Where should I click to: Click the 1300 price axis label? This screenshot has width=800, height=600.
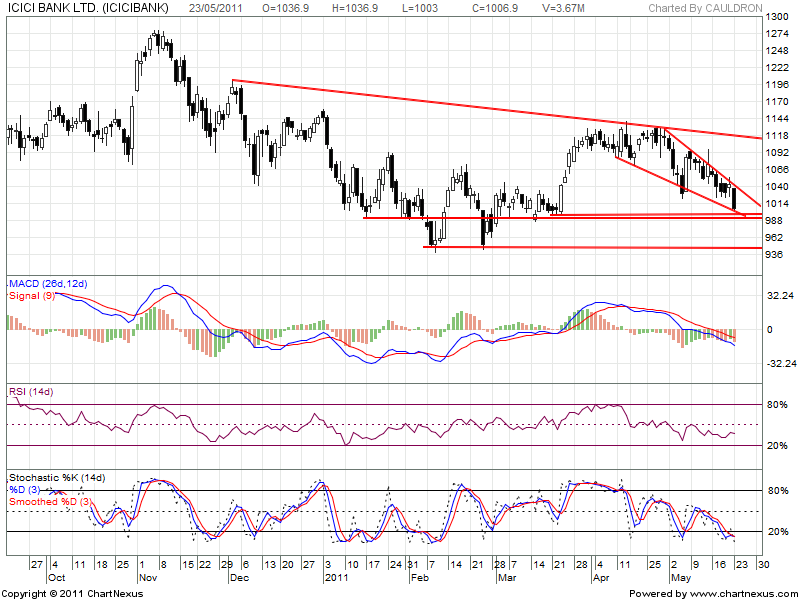coord(775,18)
